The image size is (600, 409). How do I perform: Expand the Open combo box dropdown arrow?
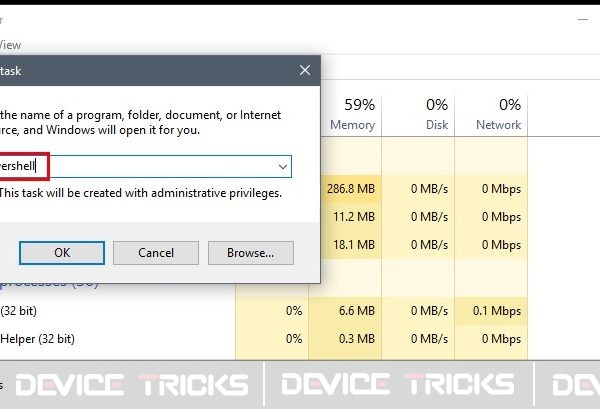(x=283, y=166)
